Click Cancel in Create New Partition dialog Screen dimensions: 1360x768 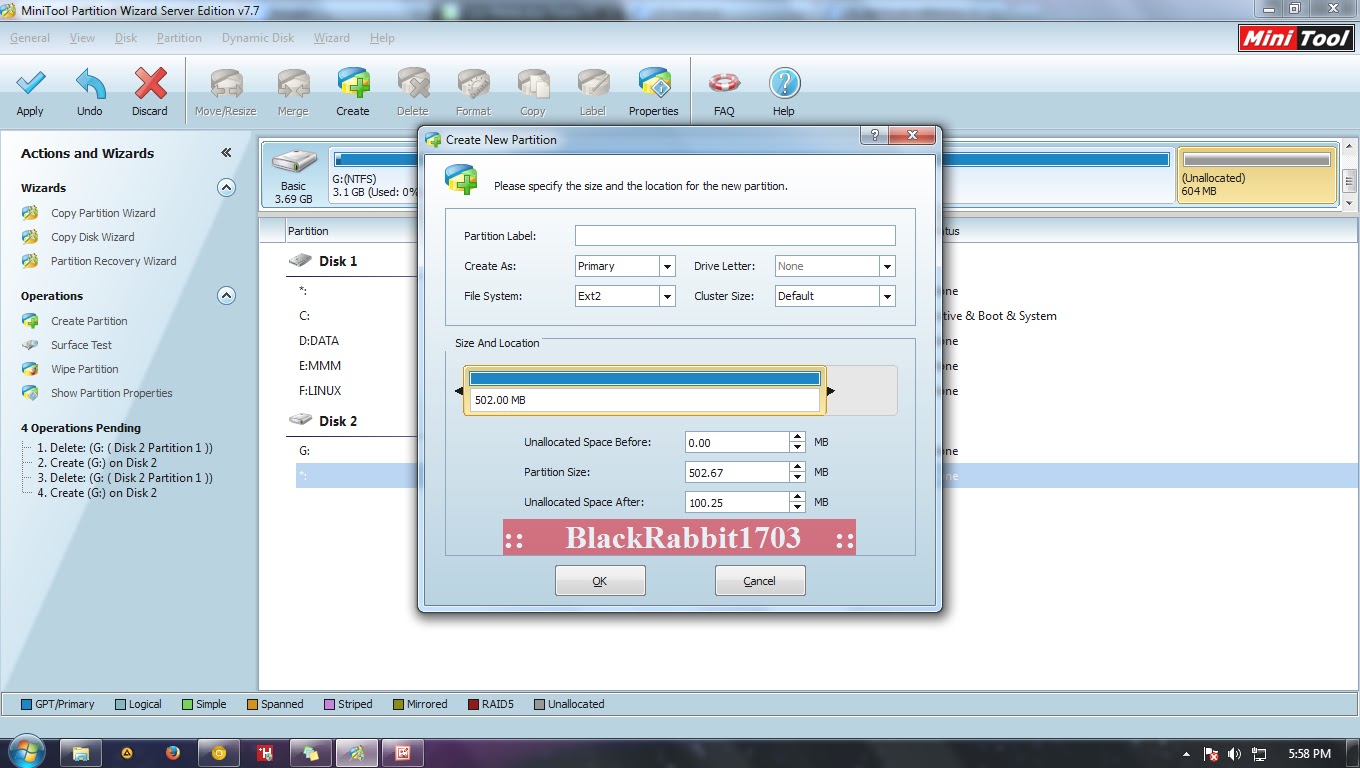coord(760,581)
